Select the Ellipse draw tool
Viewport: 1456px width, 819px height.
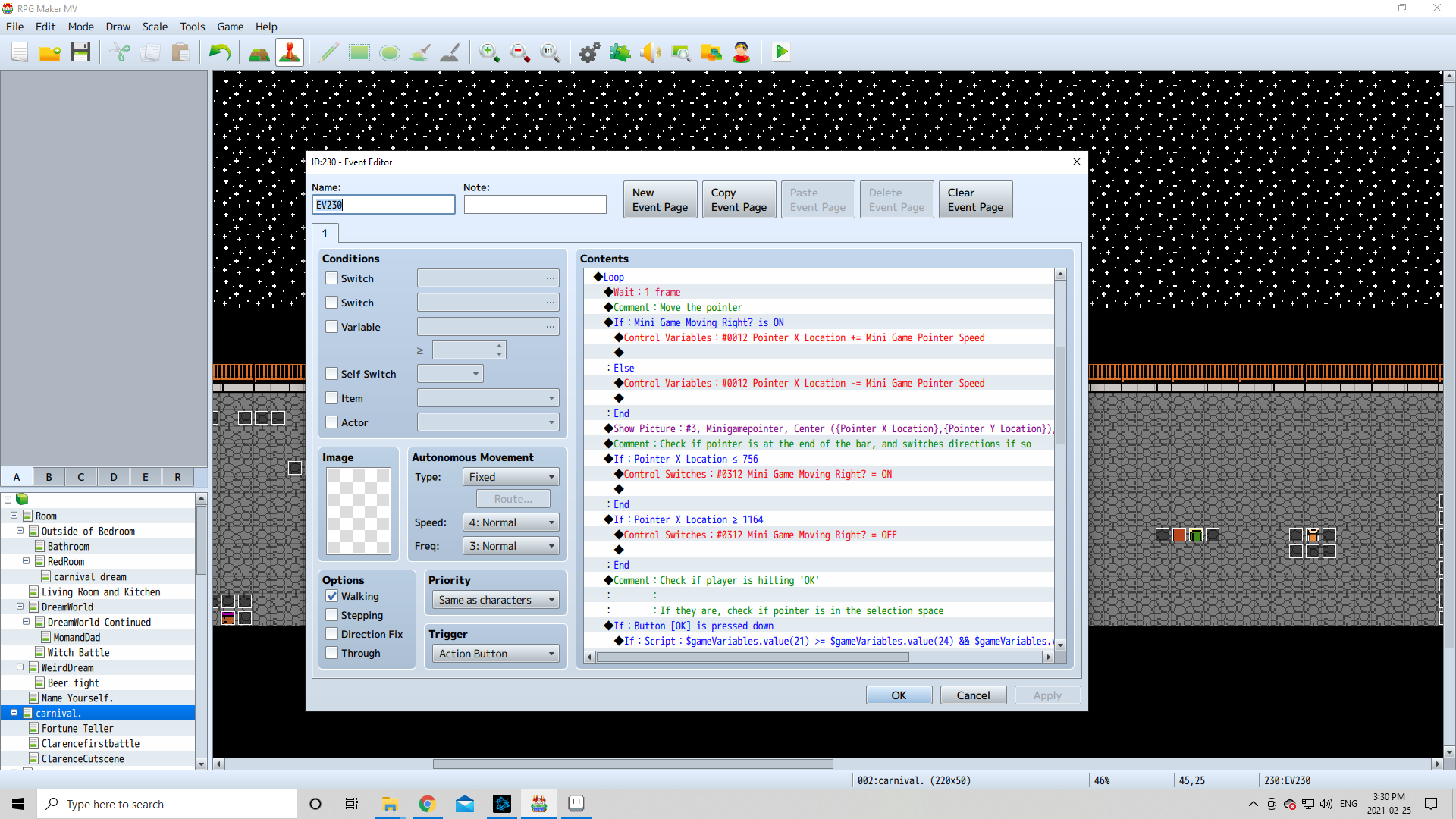point(390,52)
